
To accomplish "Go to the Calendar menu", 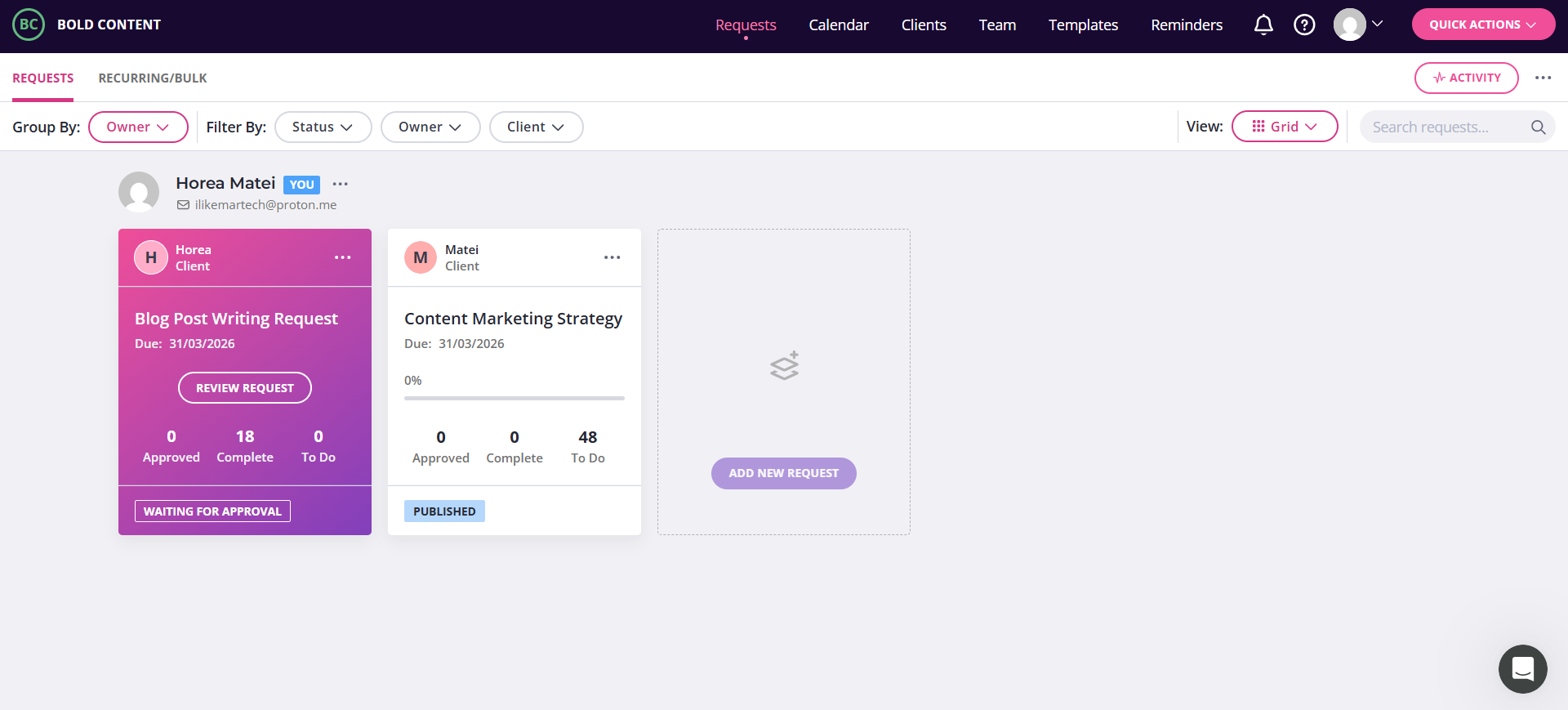I will coord(839,25).
